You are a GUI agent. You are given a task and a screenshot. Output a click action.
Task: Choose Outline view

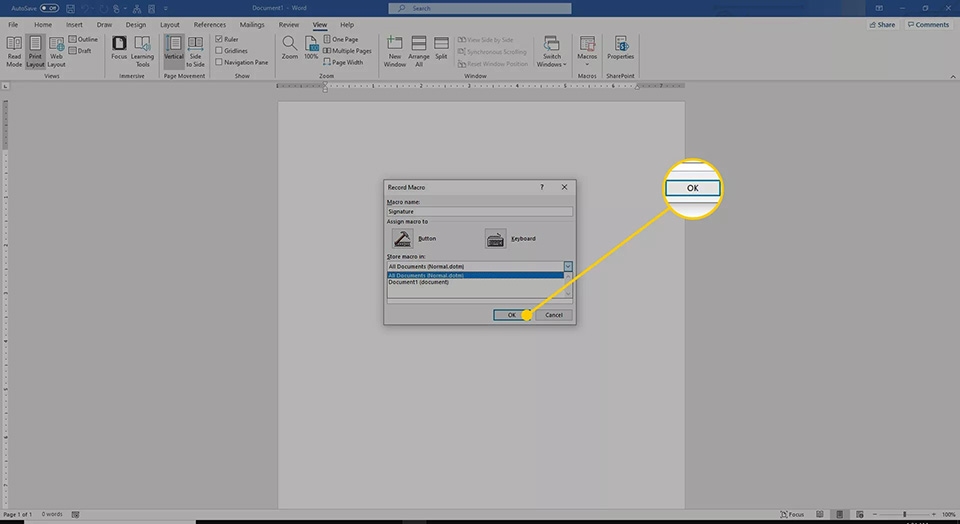point(83,39)
